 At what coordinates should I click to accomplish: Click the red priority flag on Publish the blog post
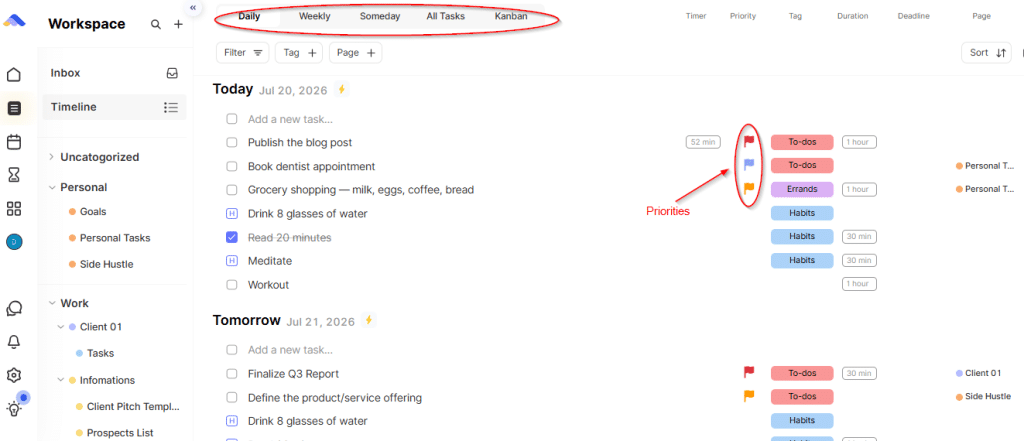pyautogui.click(x=749, y=141)
